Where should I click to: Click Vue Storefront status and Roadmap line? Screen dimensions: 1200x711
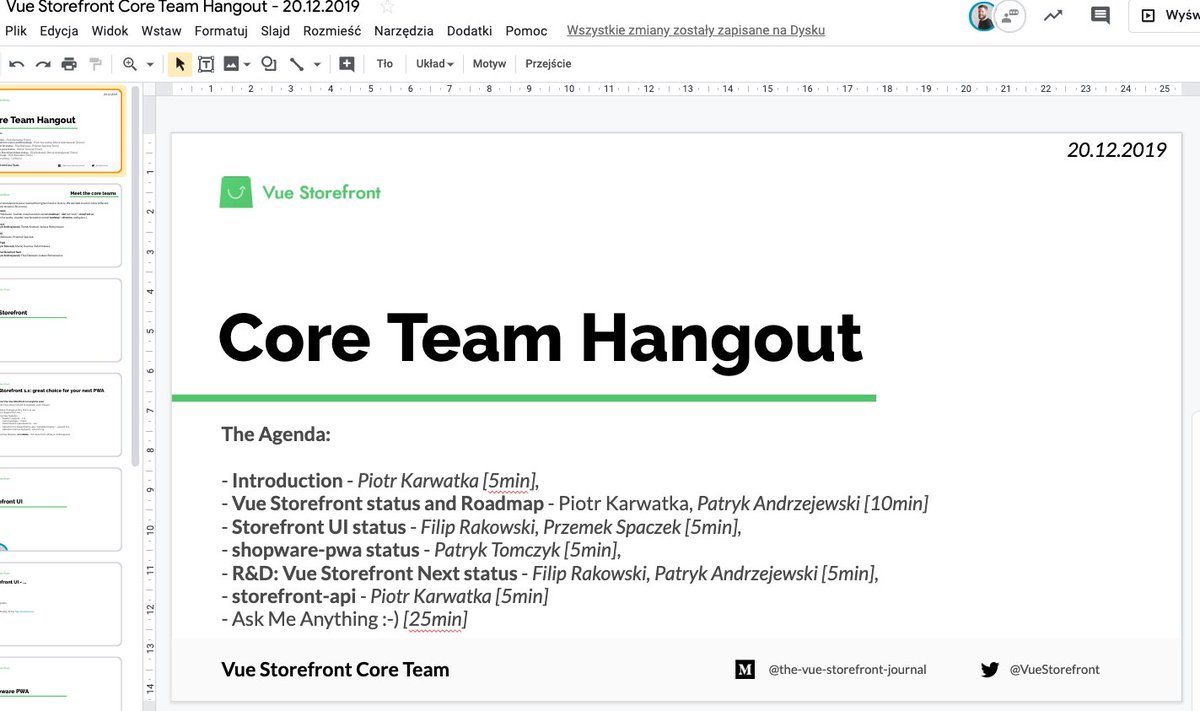pos(575,504)
